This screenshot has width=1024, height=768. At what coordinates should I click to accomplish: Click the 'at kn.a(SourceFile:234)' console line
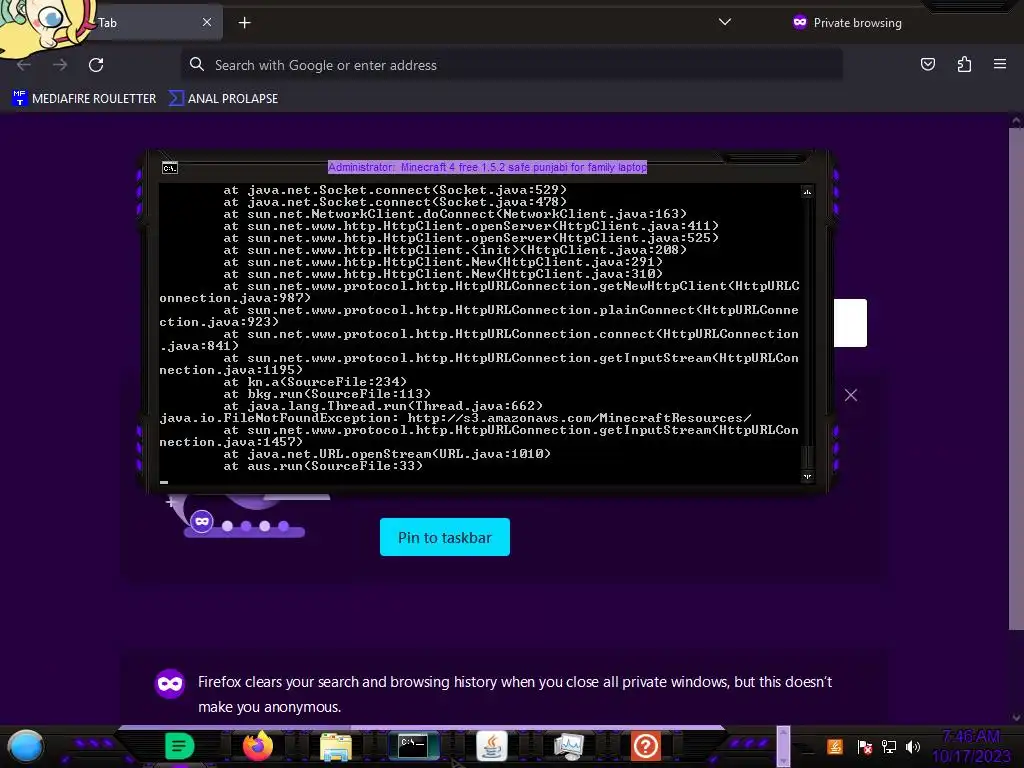click(x=315, y=381)
